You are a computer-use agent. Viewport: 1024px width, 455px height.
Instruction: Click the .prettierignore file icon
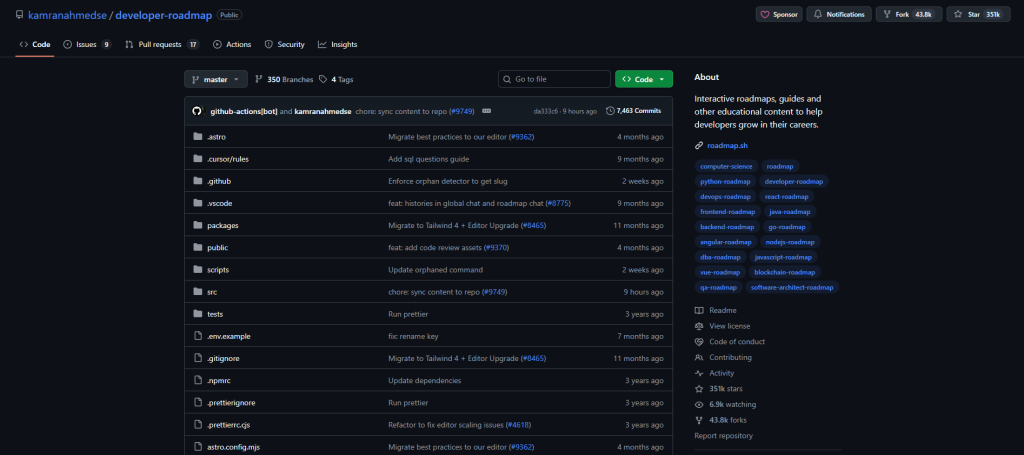coord(198,403)
